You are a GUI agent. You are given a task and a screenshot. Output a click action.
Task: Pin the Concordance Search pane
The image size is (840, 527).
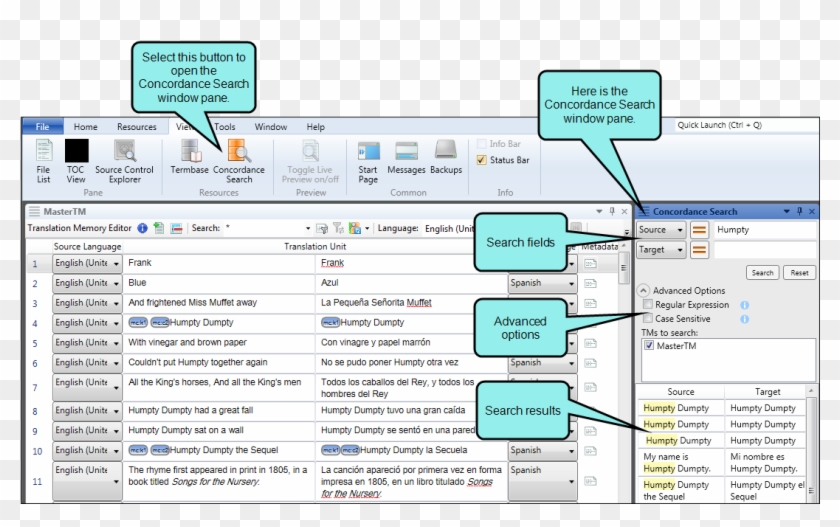[x=799, y=211]
